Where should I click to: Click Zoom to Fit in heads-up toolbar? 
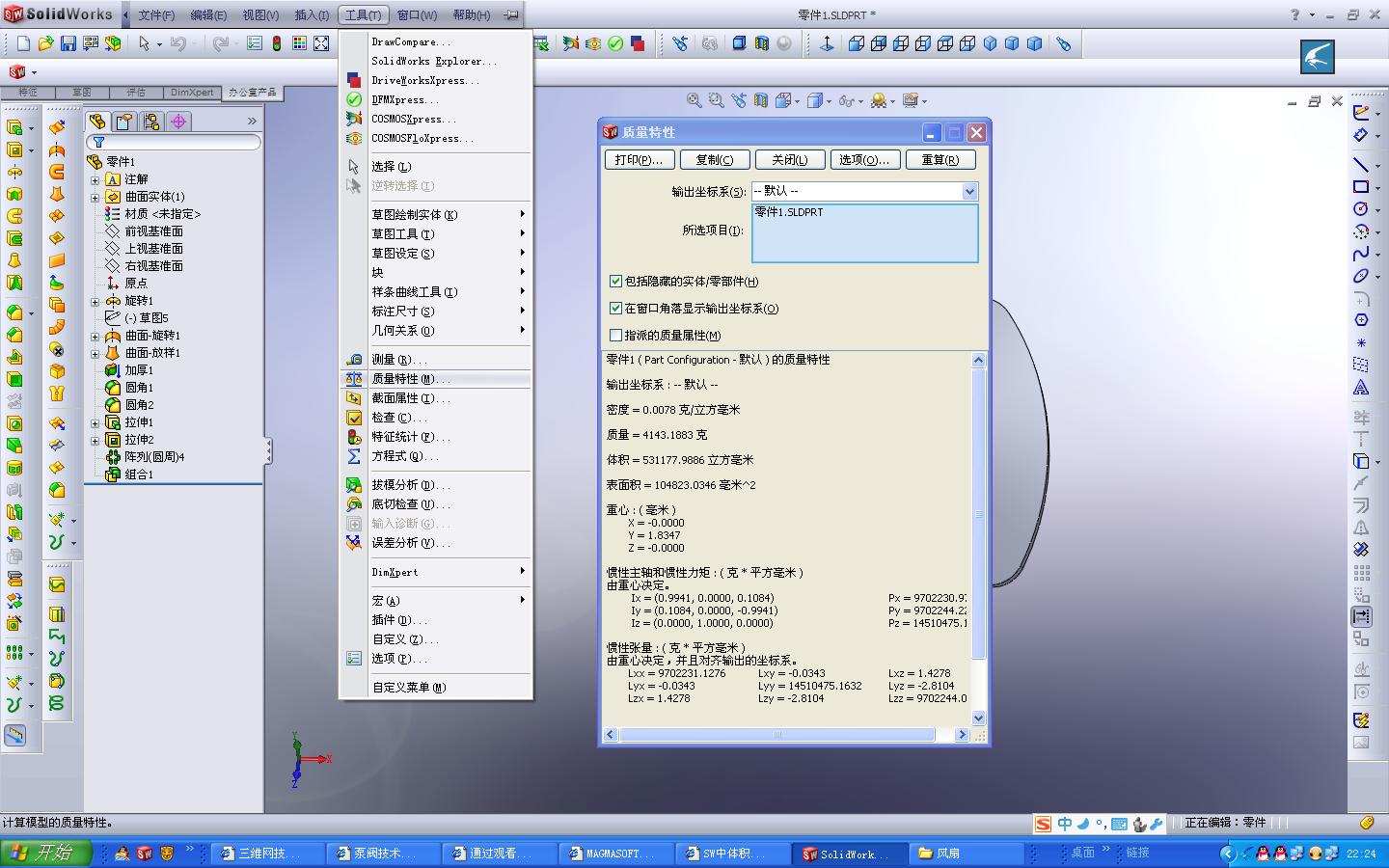(x=694, y=100)
